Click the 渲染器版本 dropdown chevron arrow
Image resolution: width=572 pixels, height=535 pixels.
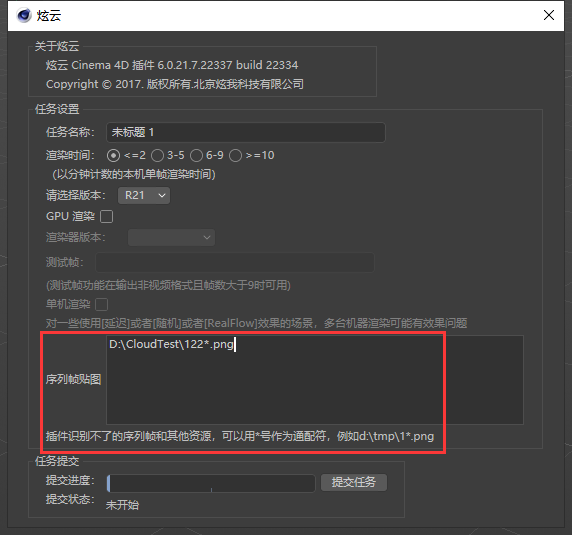[207, 238]
